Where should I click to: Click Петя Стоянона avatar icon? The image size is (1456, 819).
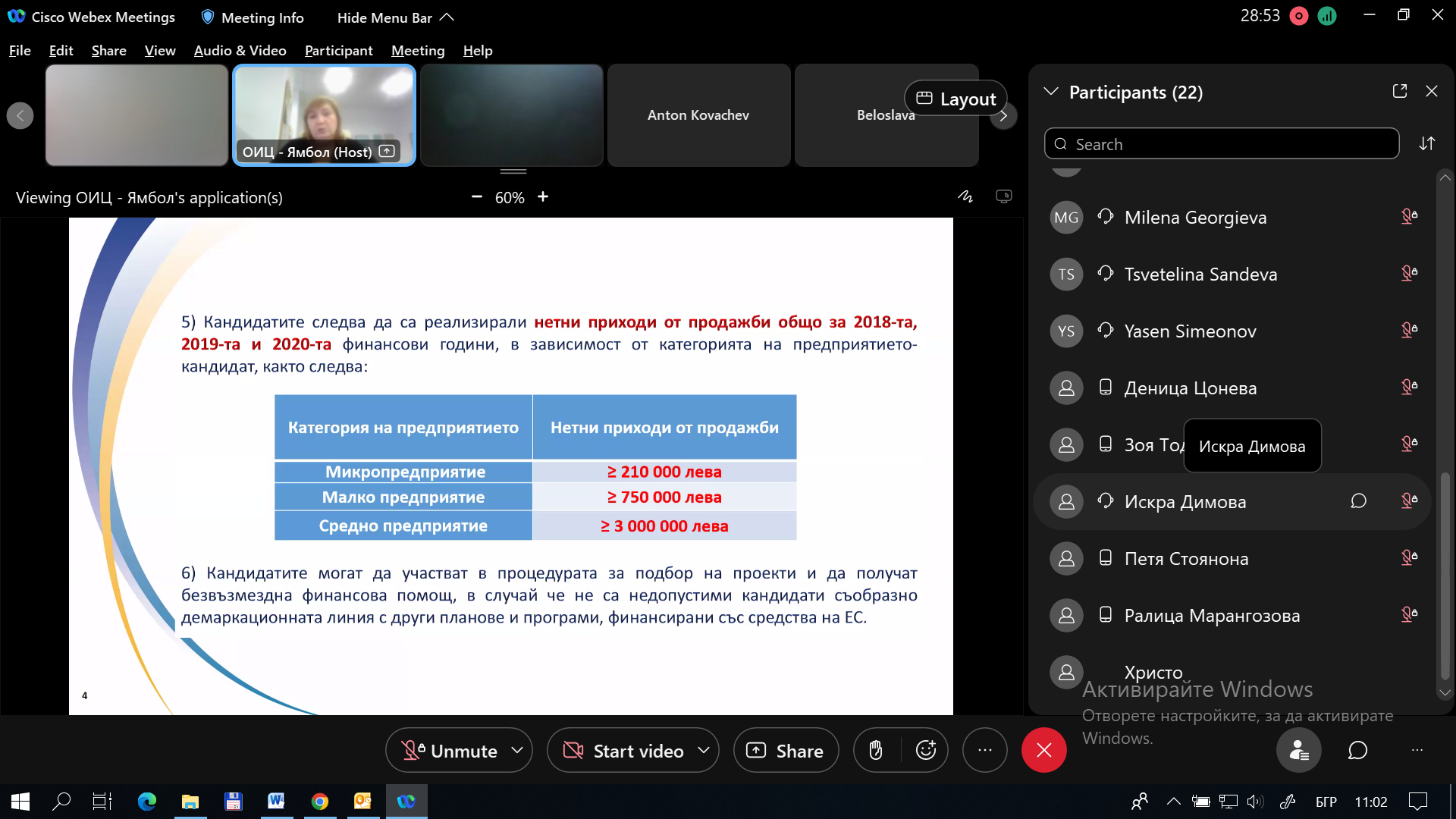point(1066,558)
